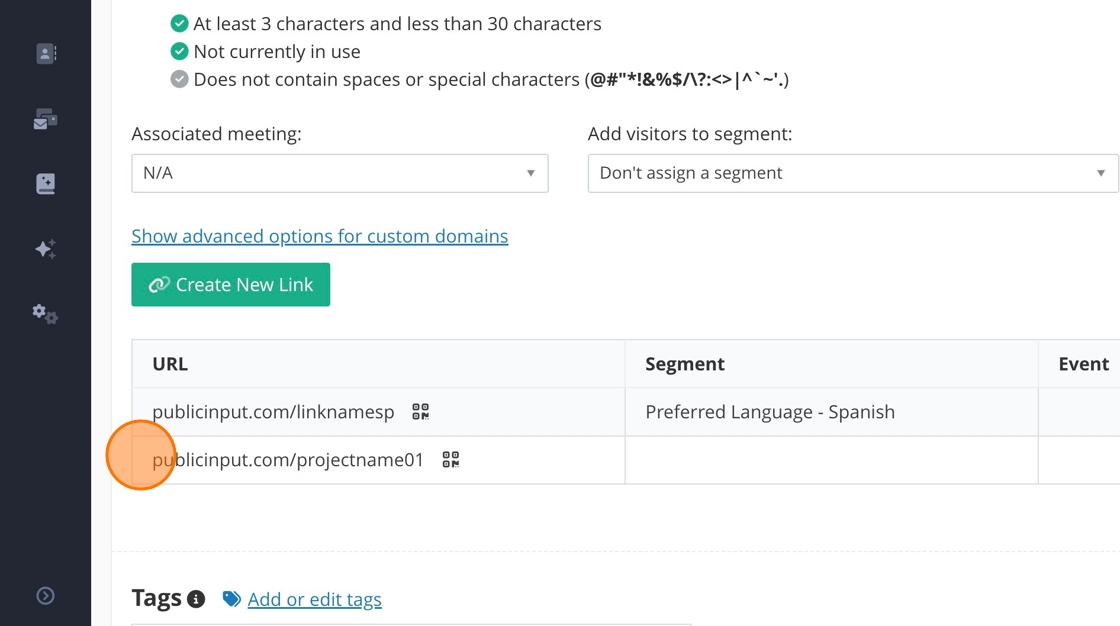1120x626 pixels.
Task: Click the Create New Link button
Action: coord(231,285)
